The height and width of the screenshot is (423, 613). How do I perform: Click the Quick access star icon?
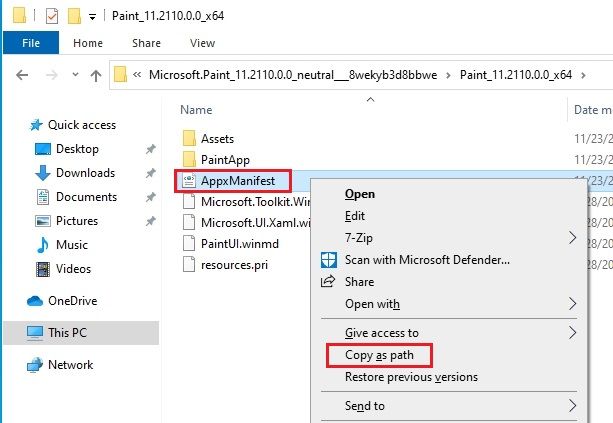[36, 125]
